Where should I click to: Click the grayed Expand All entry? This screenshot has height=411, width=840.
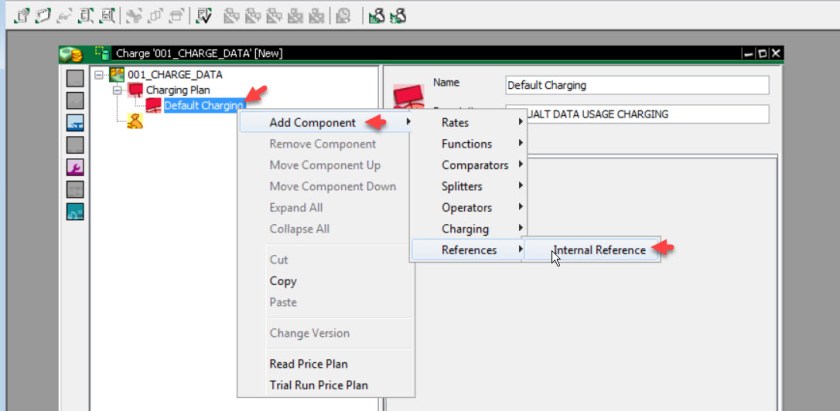click(325, 207)
